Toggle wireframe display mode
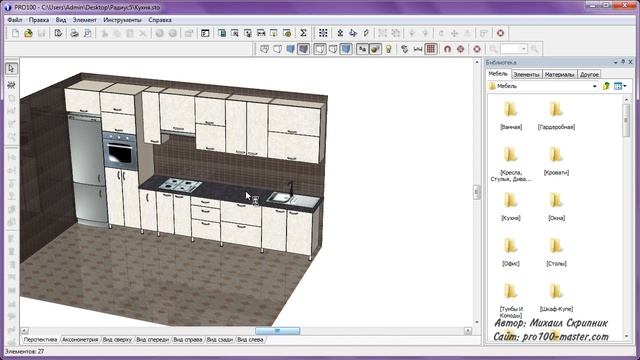The image size is (640, 360). pos(264,49)
